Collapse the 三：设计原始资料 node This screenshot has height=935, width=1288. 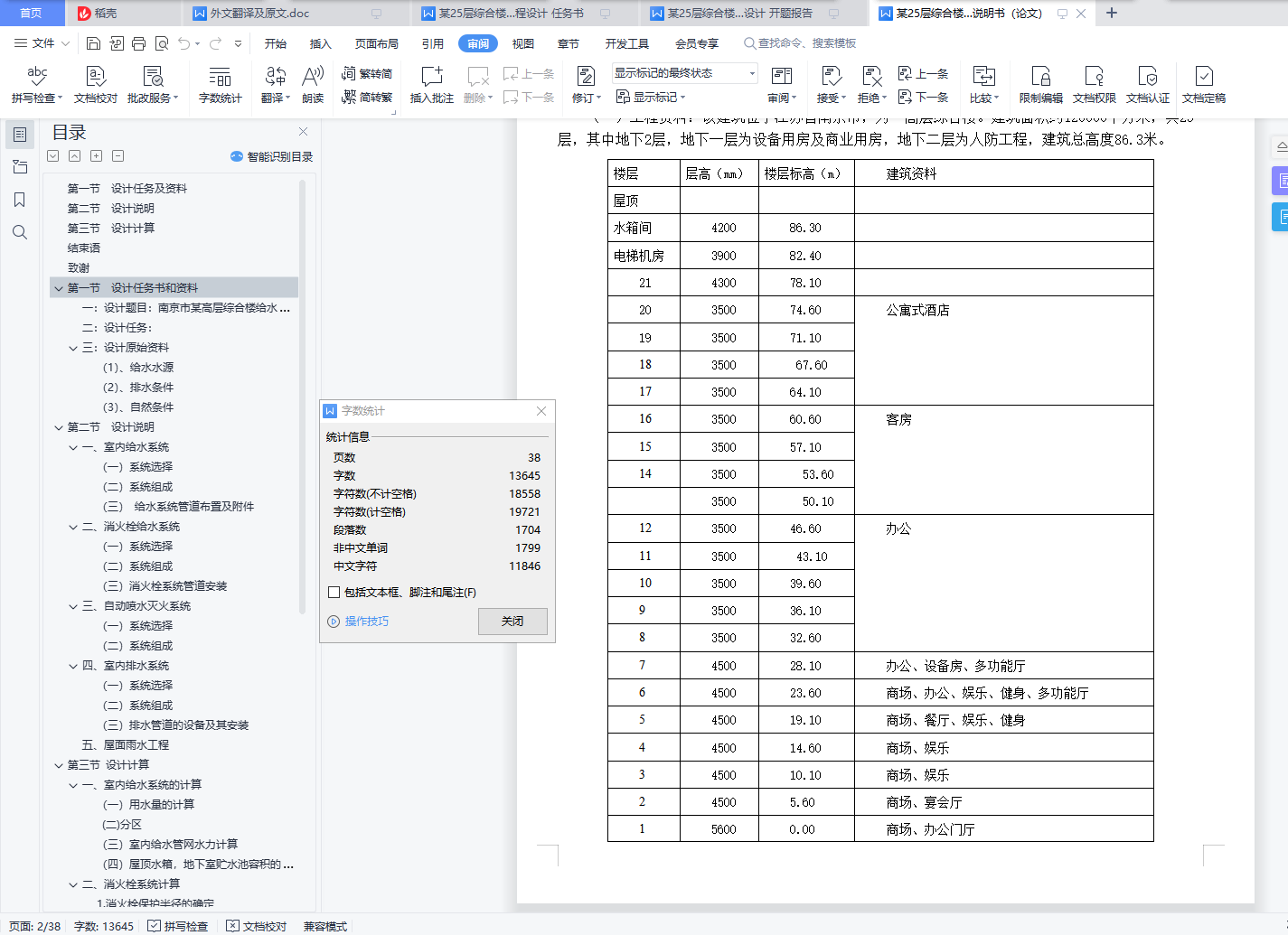(73, 348)
